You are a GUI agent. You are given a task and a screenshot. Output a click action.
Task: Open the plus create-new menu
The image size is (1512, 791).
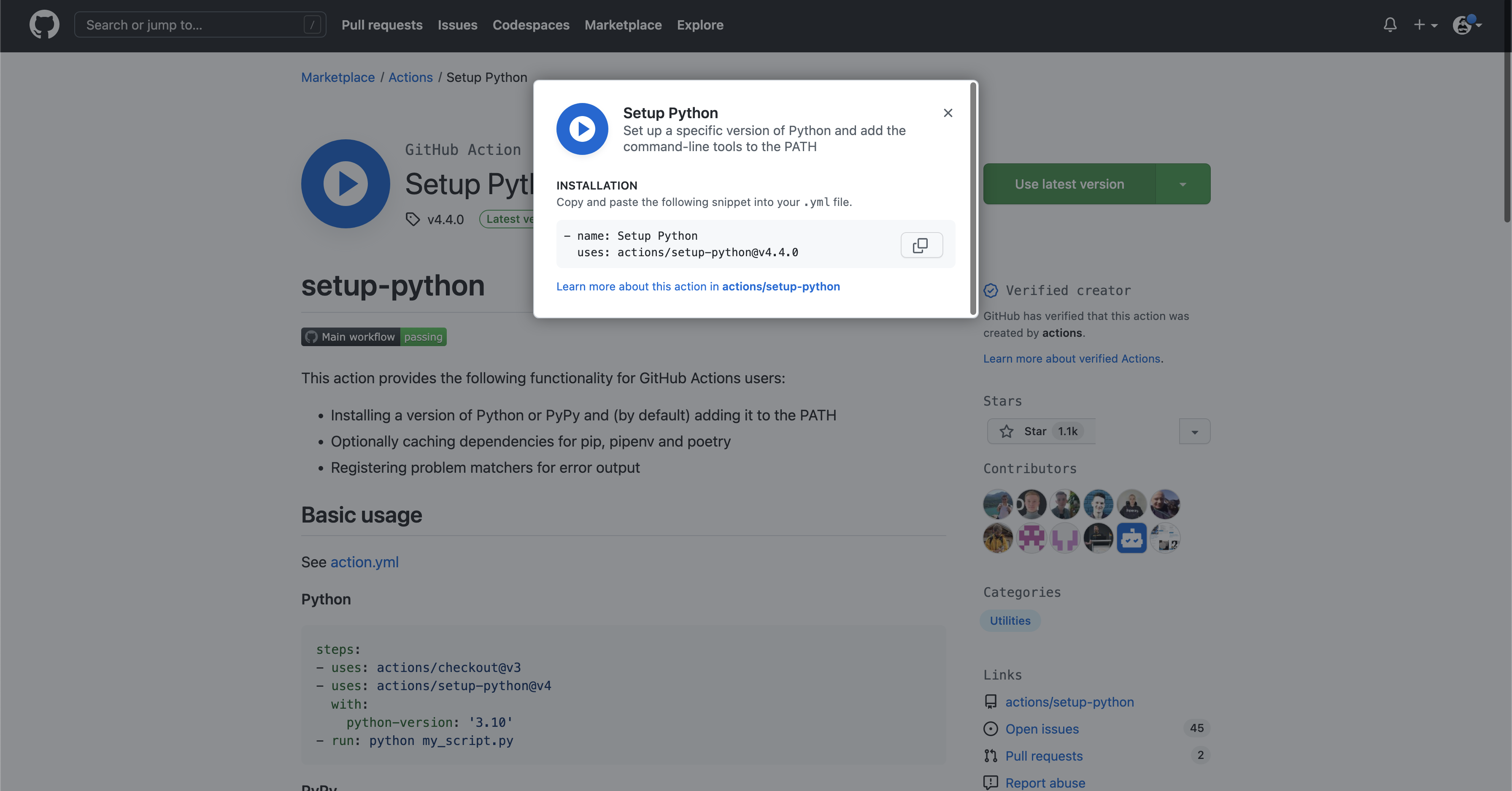pos(1425,24)
